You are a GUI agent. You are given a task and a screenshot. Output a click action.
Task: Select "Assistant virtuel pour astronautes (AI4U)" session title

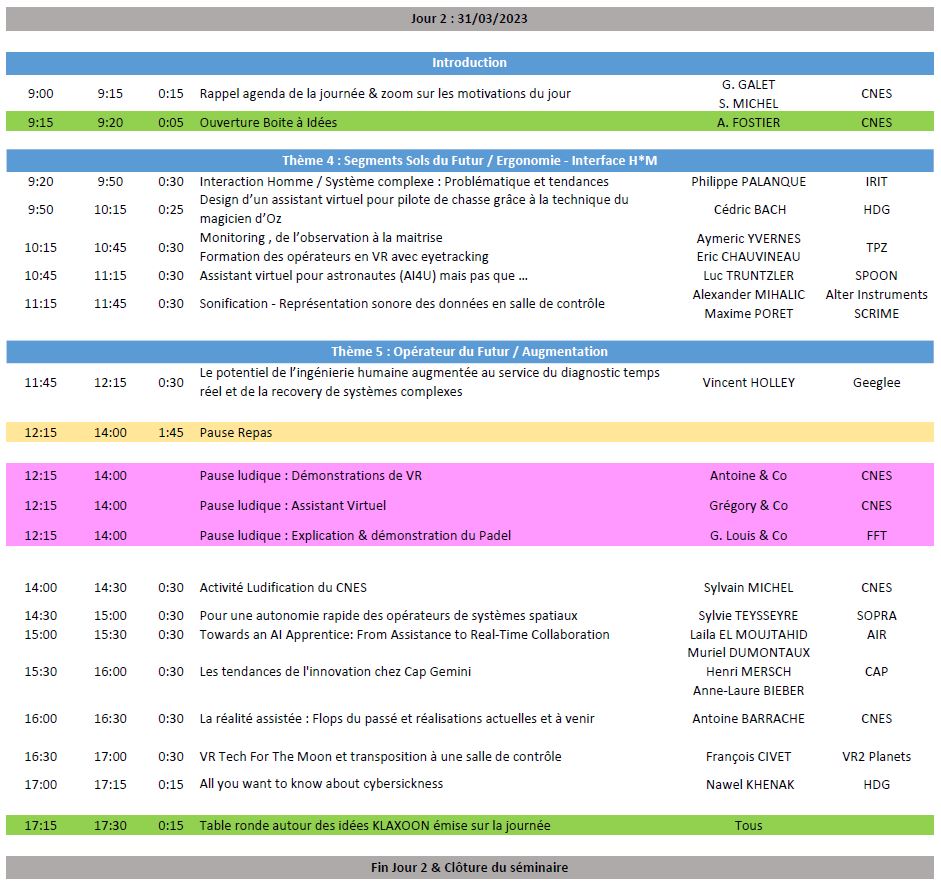pos(363,276)
